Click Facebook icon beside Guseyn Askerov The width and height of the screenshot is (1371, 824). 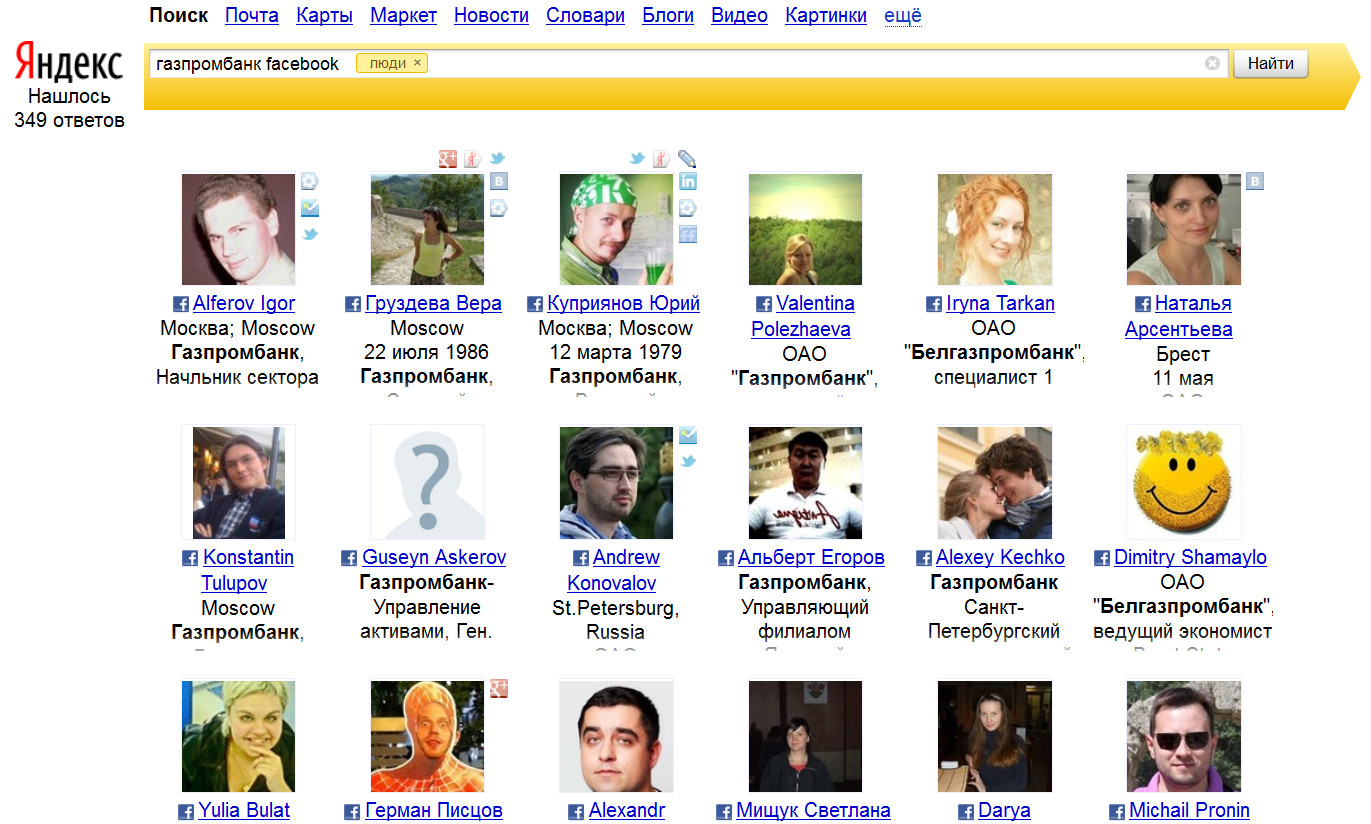click(x=349, y=558)
